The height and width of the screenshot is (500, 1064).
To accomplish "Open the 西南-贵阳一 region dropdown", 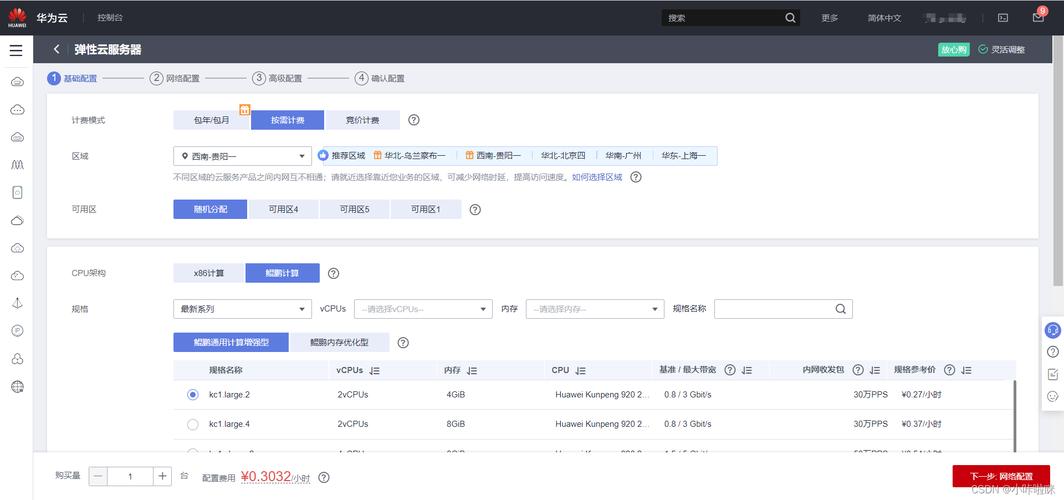I will point(243,156).
